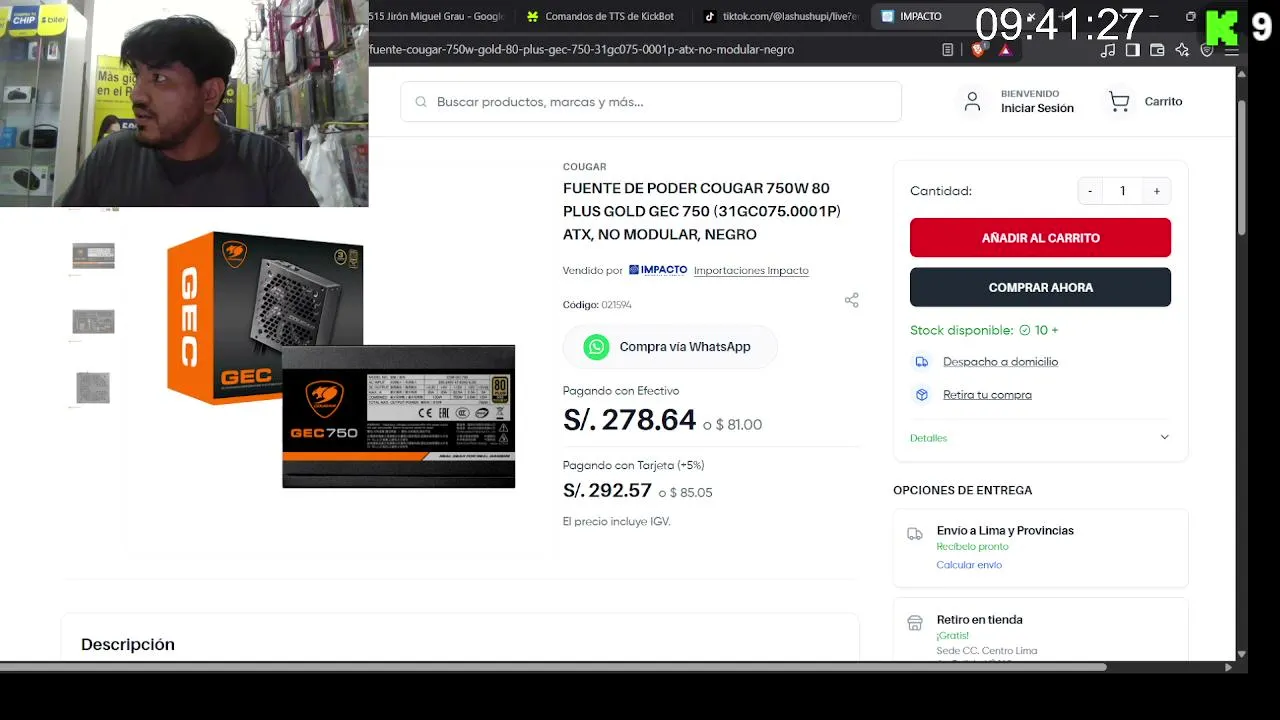Click the truck icon beside Envío a Lima y Provincias
Screen dimensions: 1280x720
pyautogui.click(x=915, y=534)
